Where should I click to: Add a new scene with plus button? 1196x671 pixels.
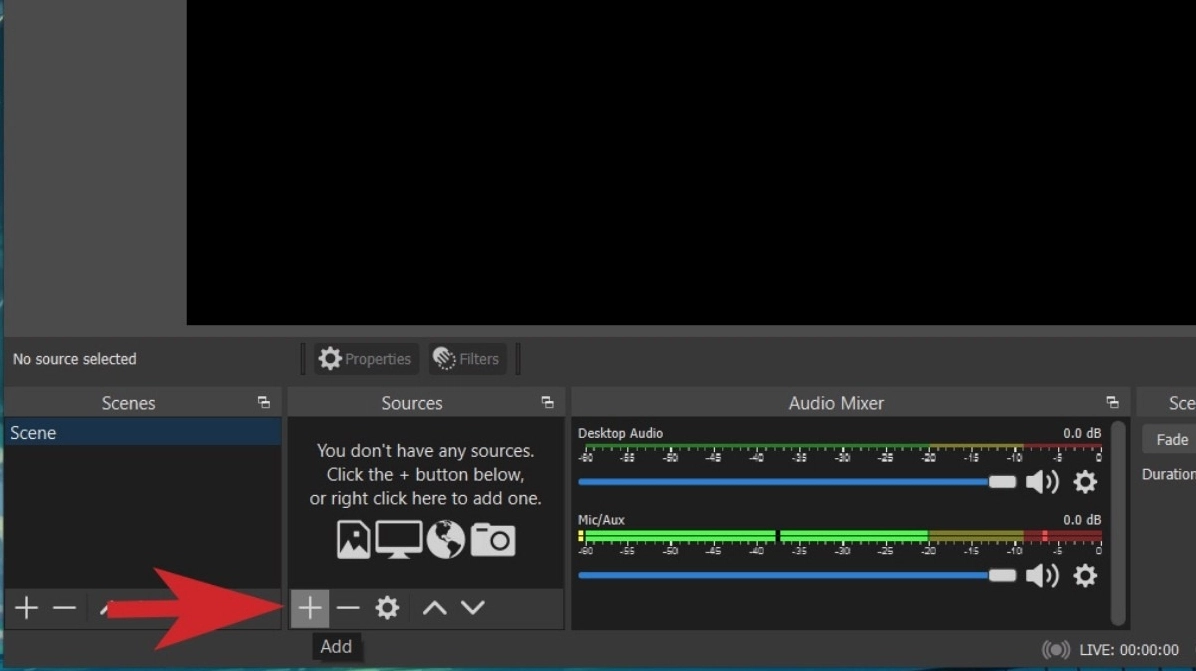[x=26, y=608]
